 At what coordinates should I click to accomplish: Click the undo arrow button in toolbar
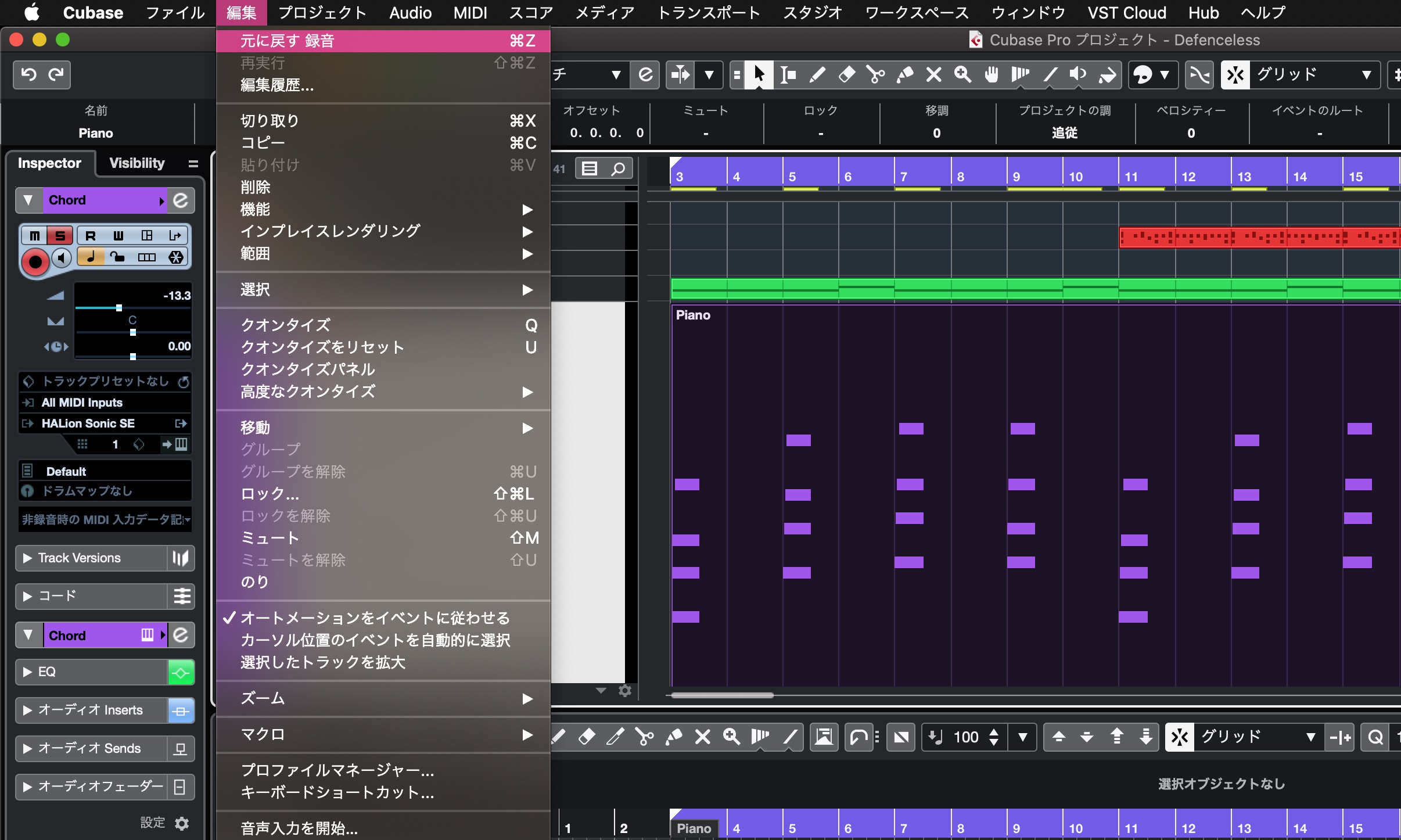click(28, 74)
